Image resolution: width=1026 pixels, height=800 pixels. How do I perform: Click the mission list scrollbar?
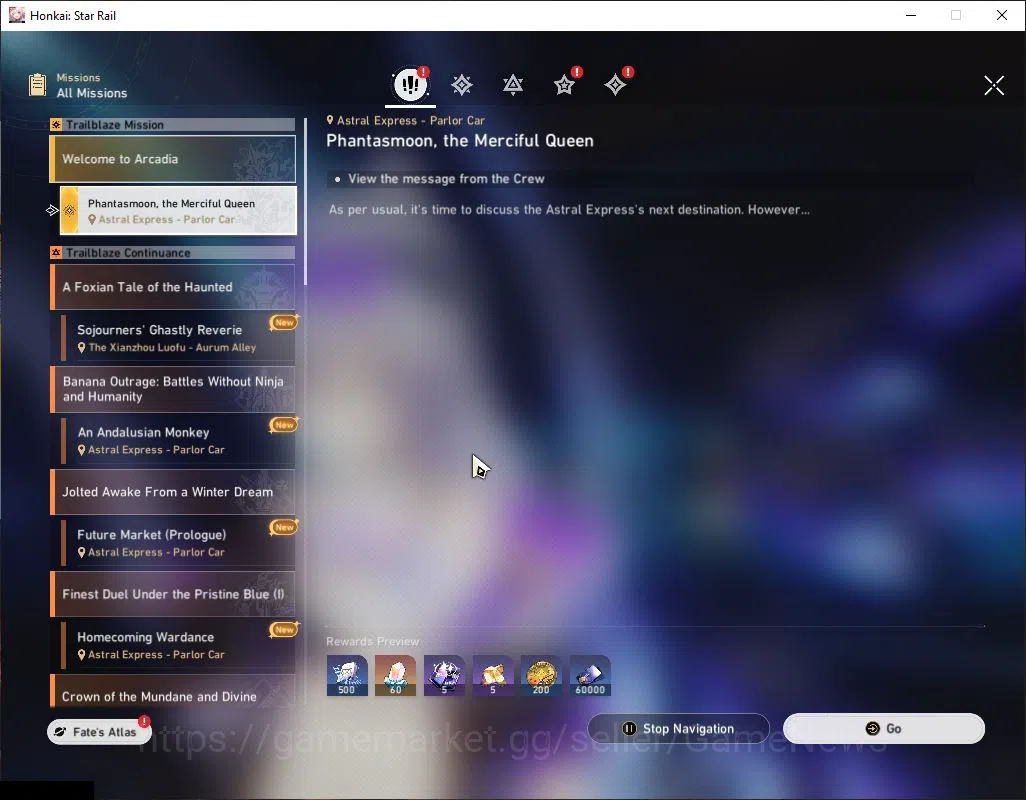305,201
